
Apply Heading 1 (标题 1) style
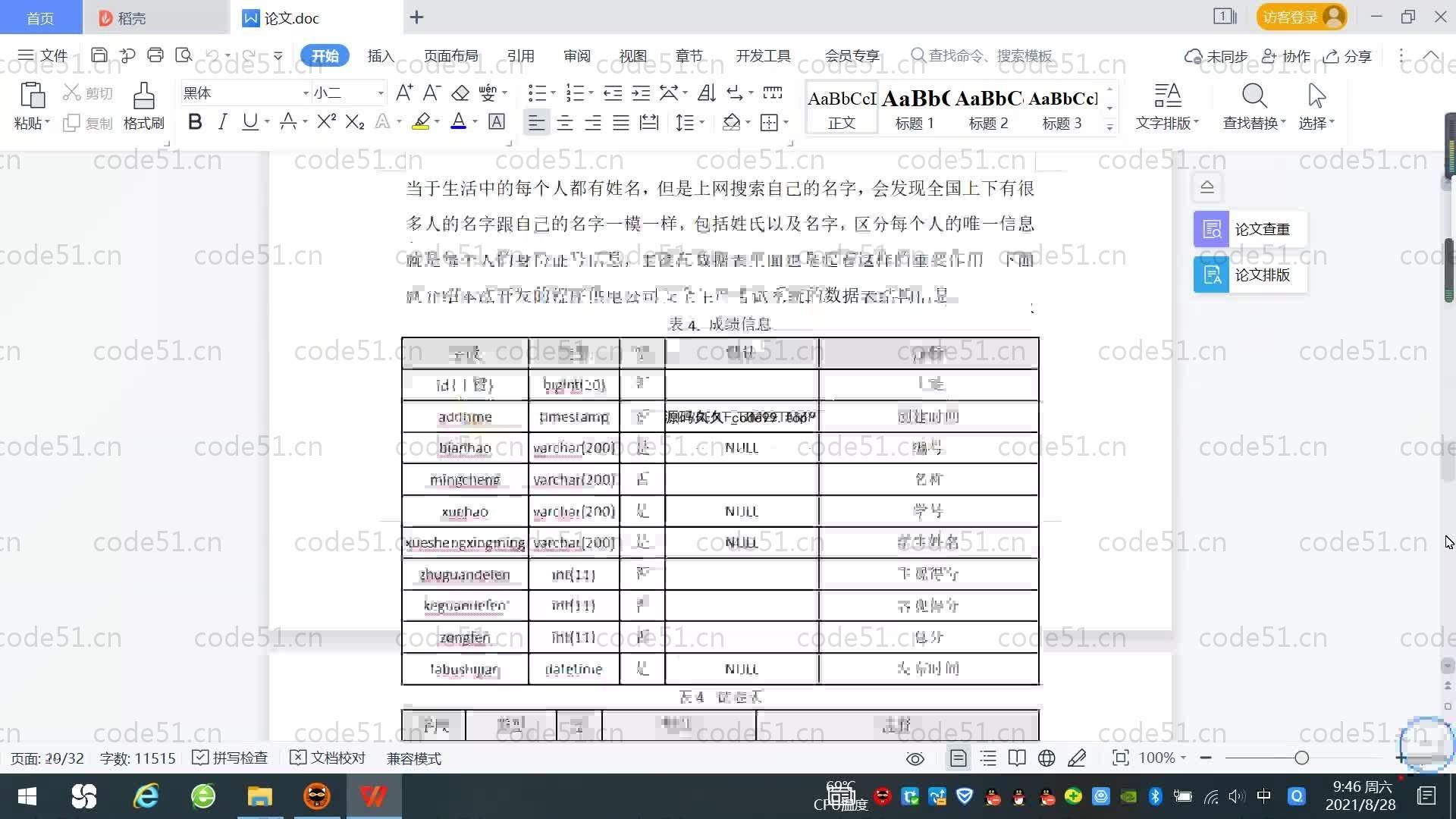pyautogui.click(x=915, y=108)
